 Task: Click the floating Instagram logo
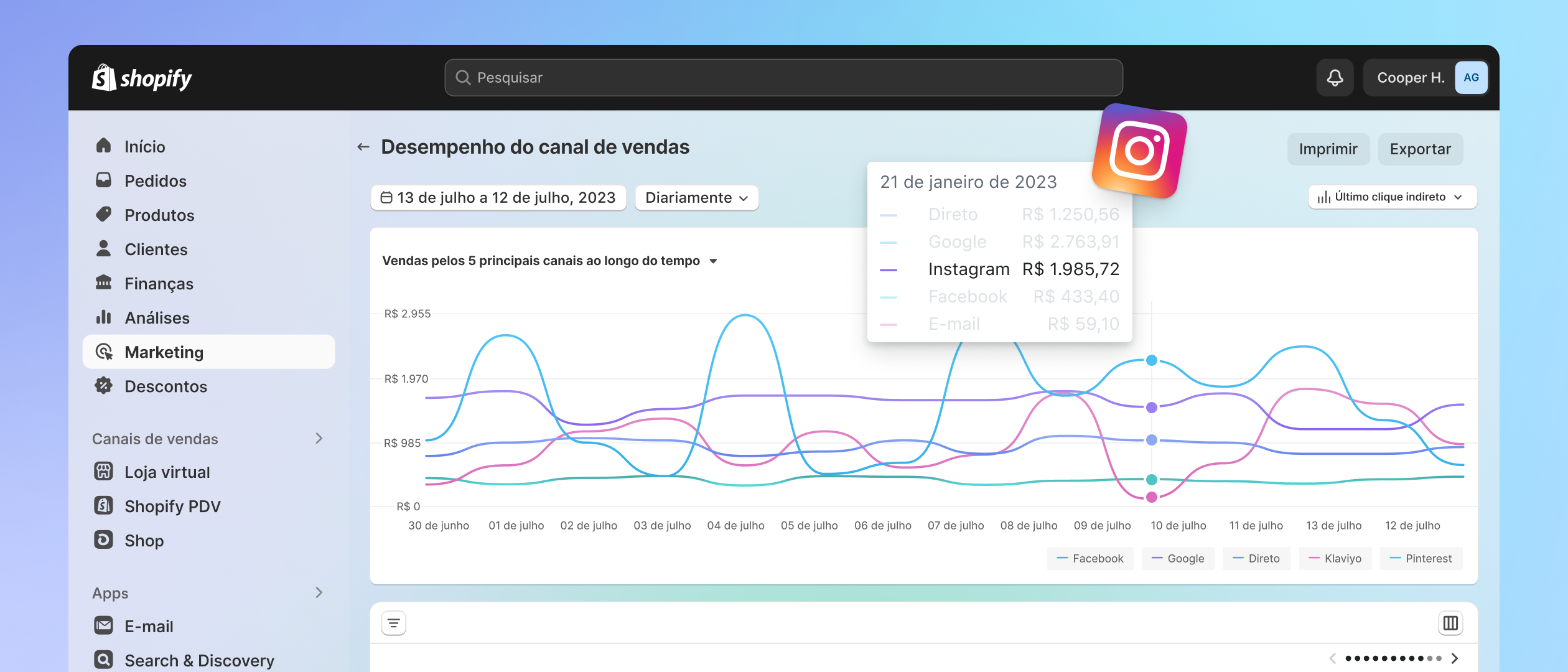tap(1140, 151)
